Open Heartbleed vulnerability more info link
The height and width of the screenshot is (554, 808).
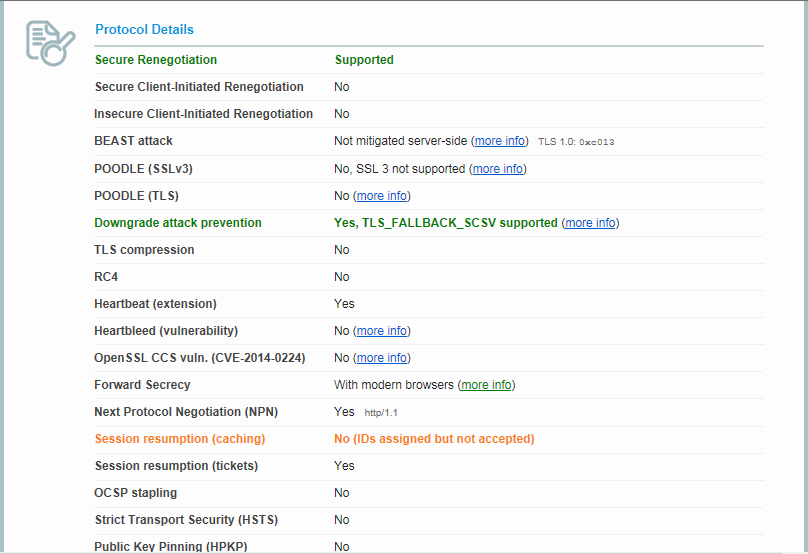[381, 331]
